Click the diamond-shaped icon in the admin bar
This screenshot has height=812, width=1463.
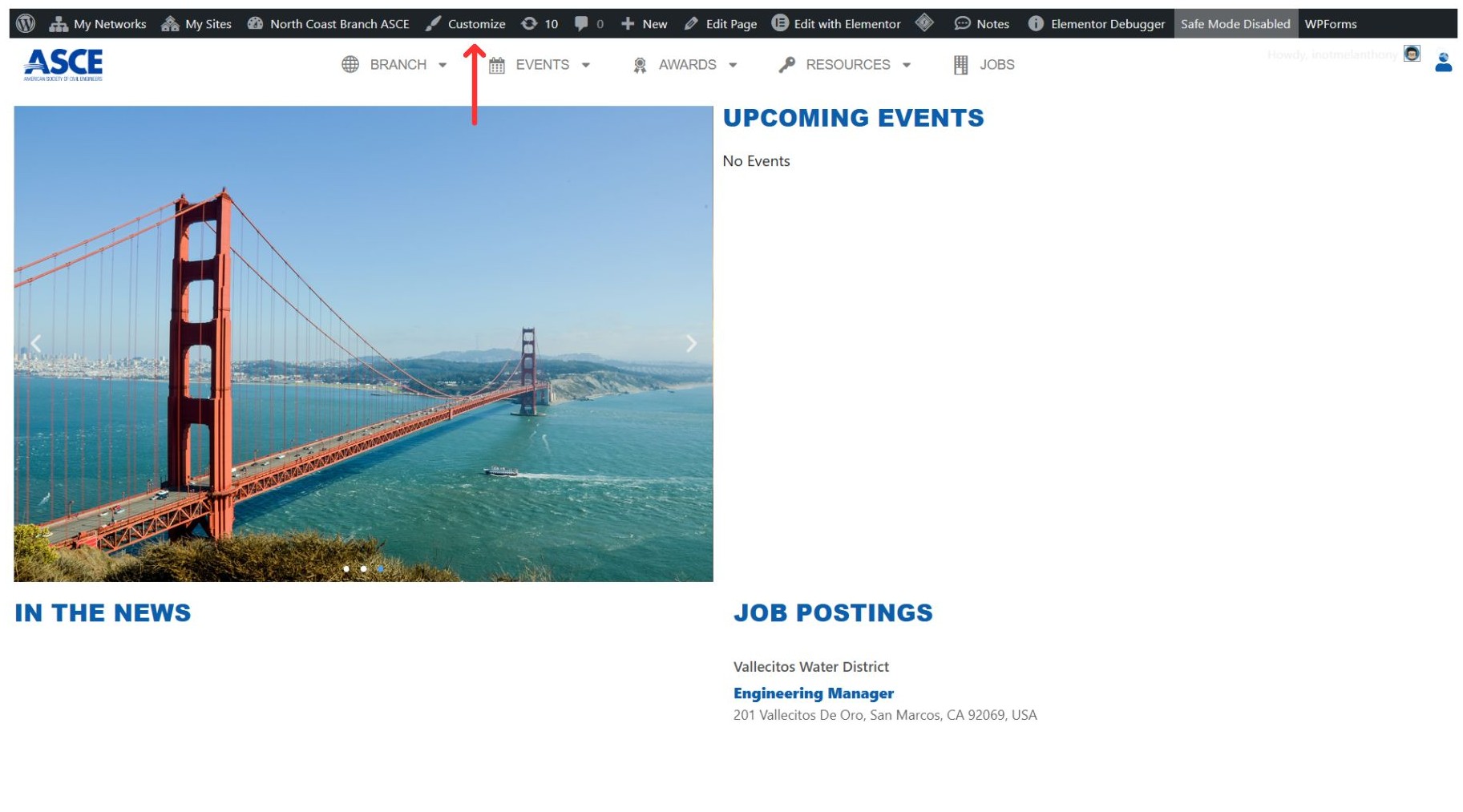point(924,23)
